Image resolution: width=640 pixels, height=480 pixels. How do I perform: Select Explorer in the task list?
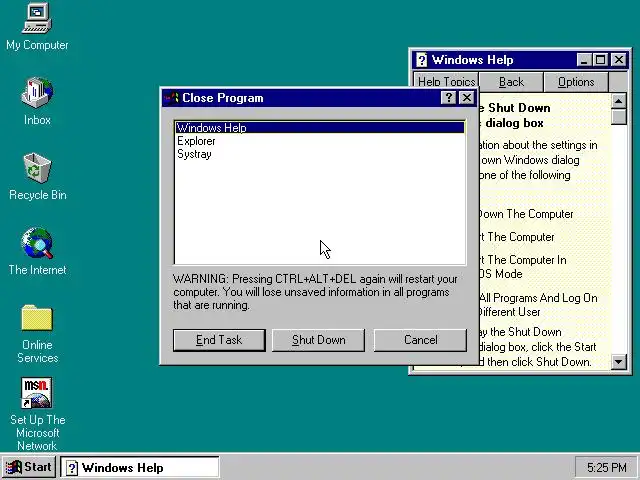(x=320, y=141)
